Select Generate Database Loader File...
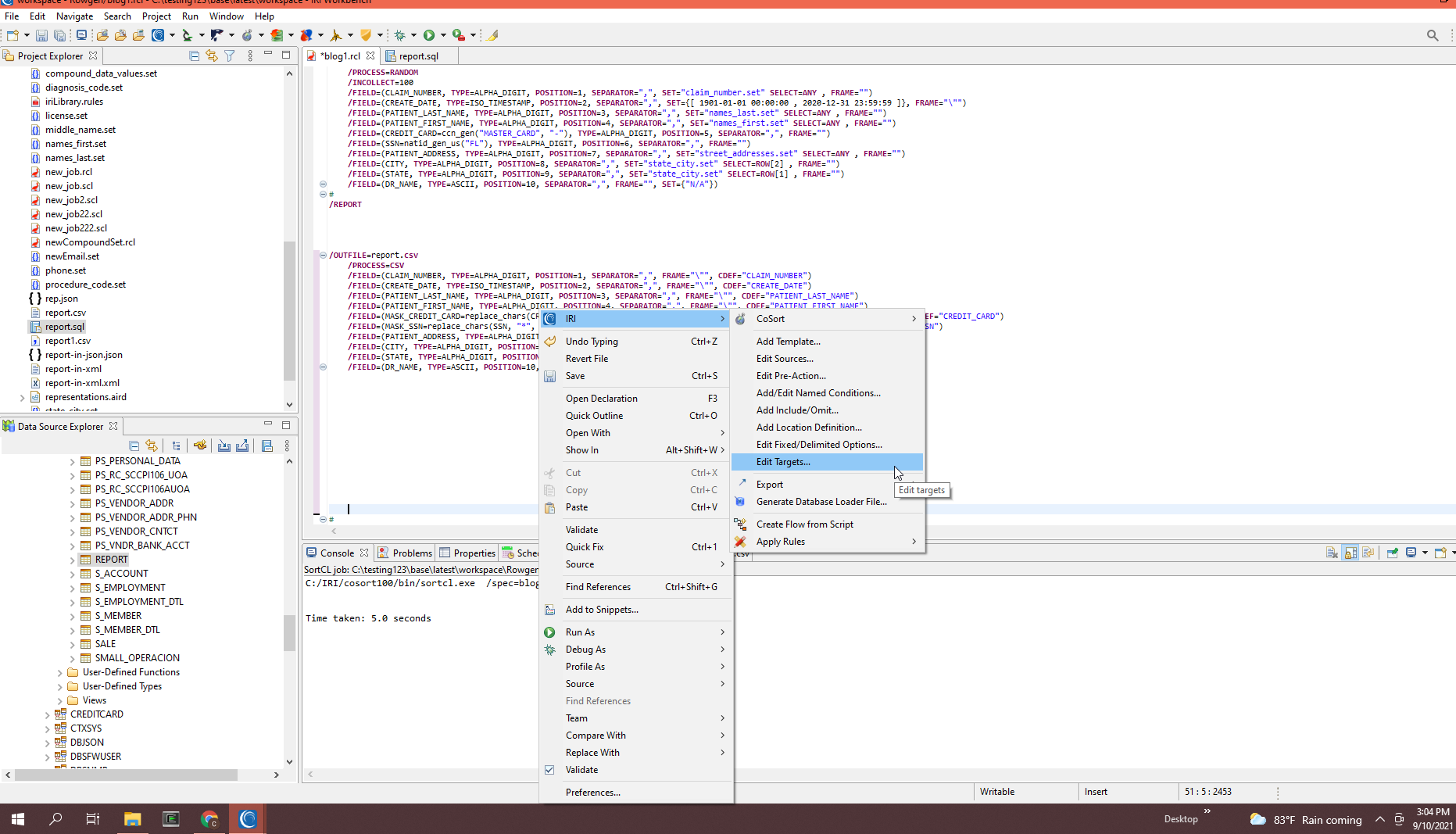1456x834 pixels. (828, 502)
